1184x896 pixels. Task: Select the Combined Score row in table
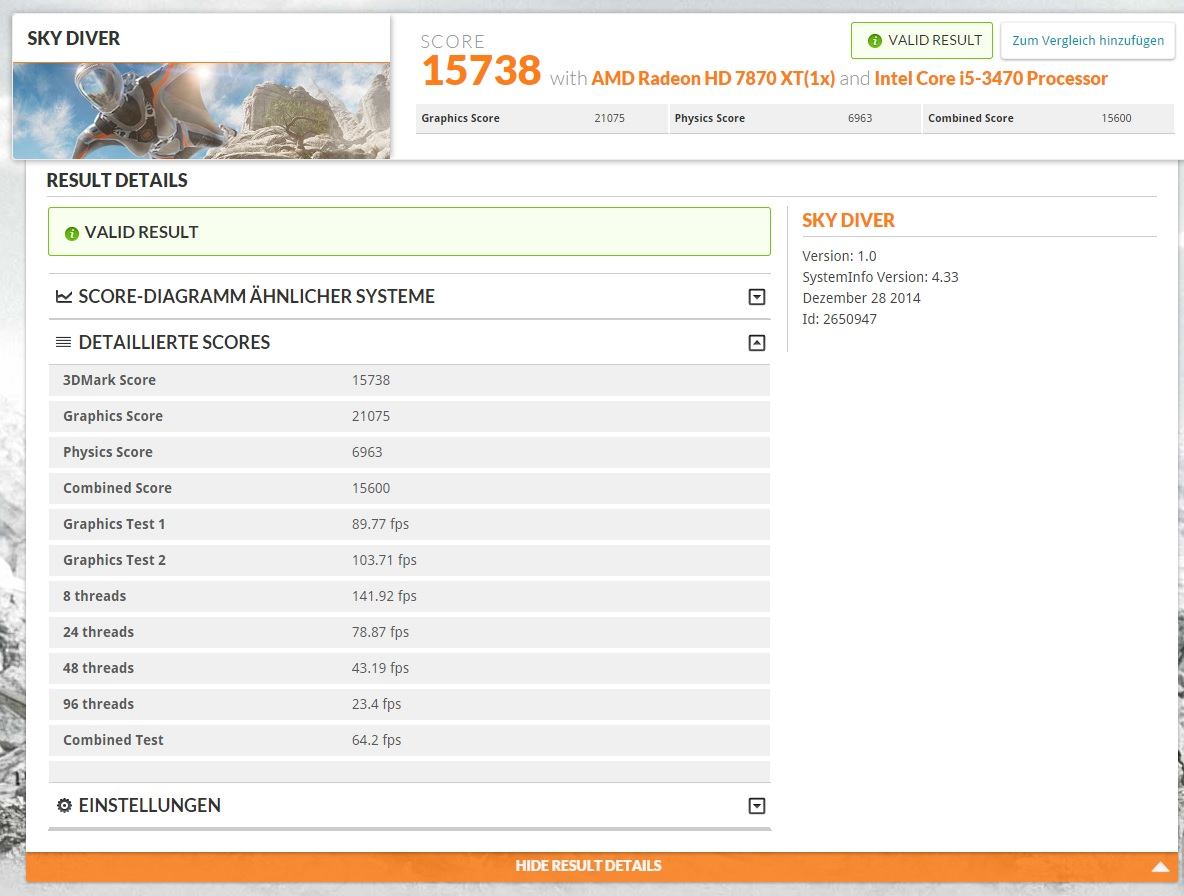pyautogui.click(x=409, y=488)
